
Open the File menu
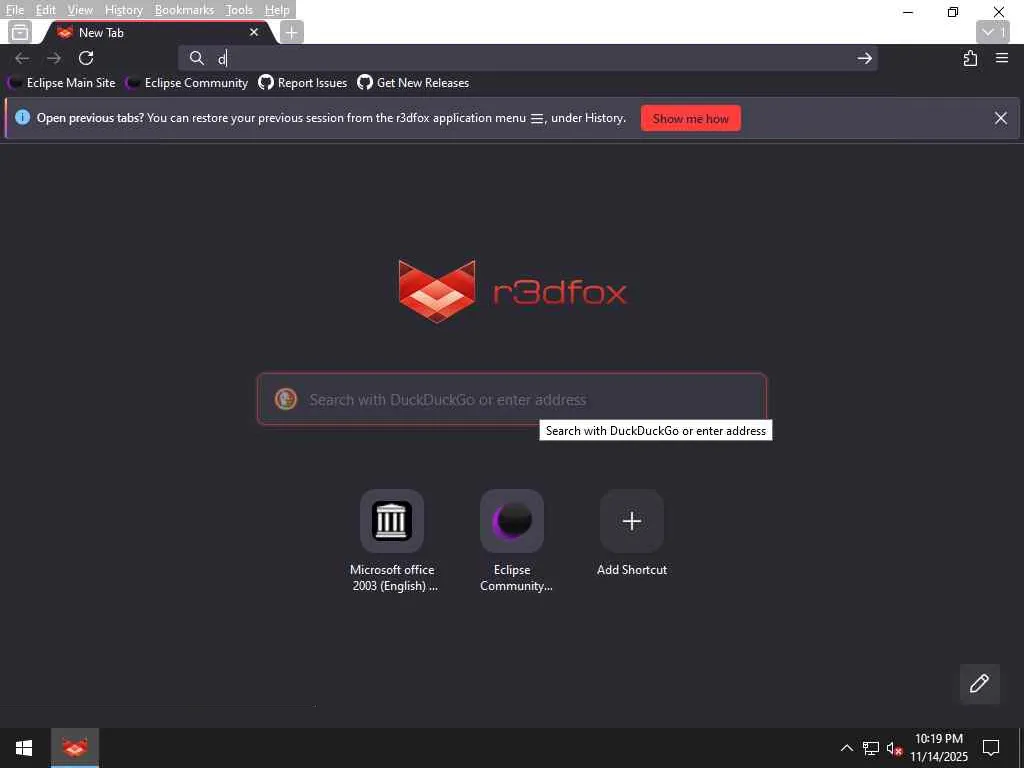(x=14, y=10)
